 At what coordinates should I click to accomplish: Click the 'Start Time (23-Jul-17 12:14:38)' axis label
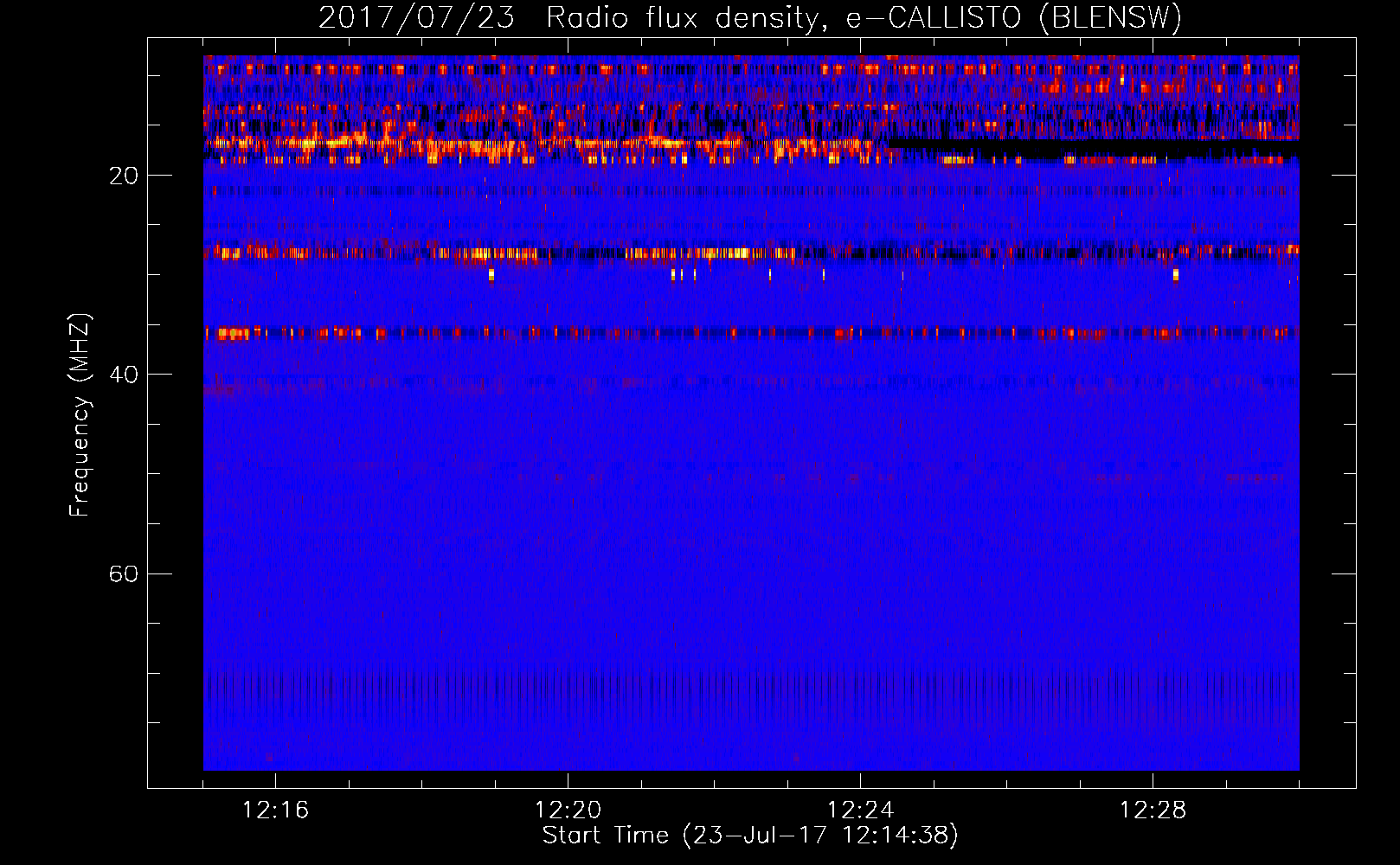[x=750, y=836]
